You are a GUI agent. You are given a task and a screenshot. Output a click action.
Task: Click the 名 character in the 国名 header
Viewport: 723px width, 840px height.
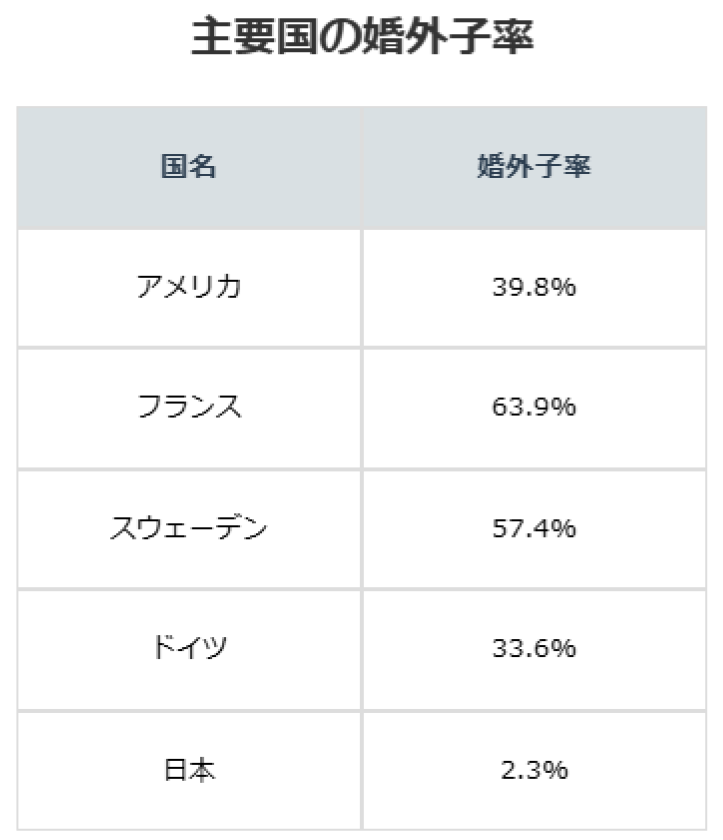tap(202, 166)
